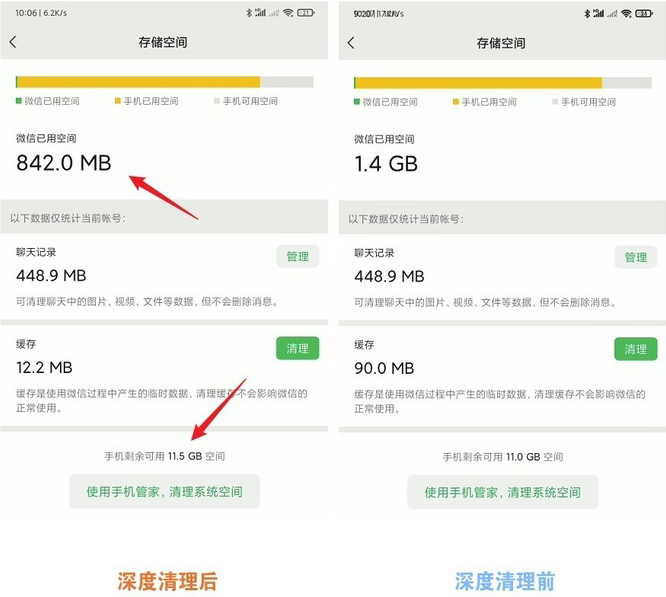Select the 842.0 MB WeChat usage value
666x597 pixels.
click(64, 163)
